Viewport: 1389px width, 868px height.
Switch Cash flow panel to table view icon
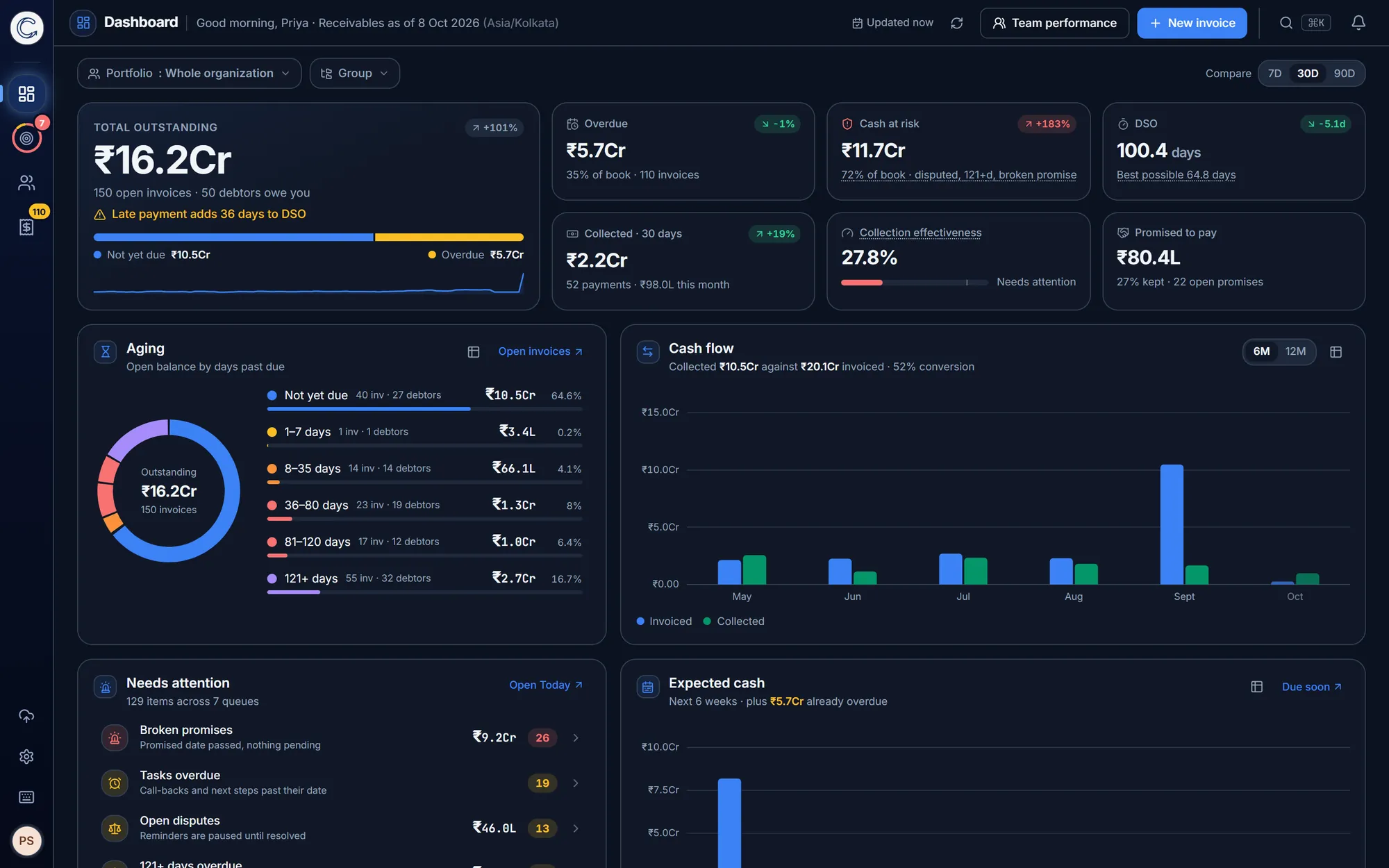pyautogui.click(x=1336, y=352)
